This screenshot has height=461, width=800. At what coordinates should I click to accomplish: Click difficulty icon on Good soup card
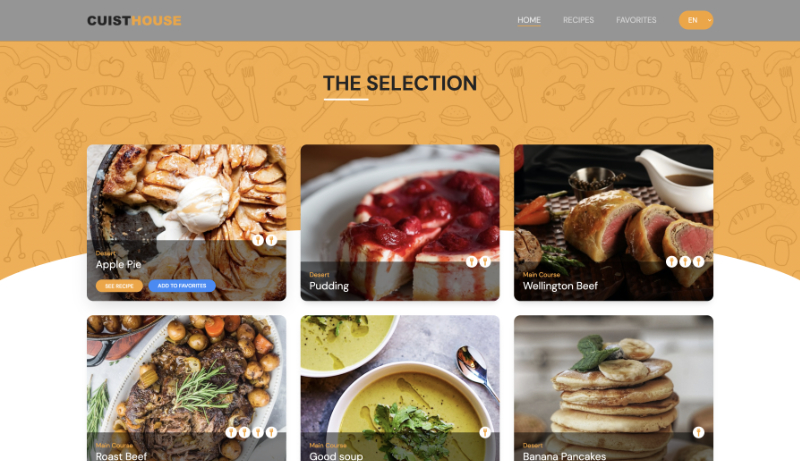485,432
